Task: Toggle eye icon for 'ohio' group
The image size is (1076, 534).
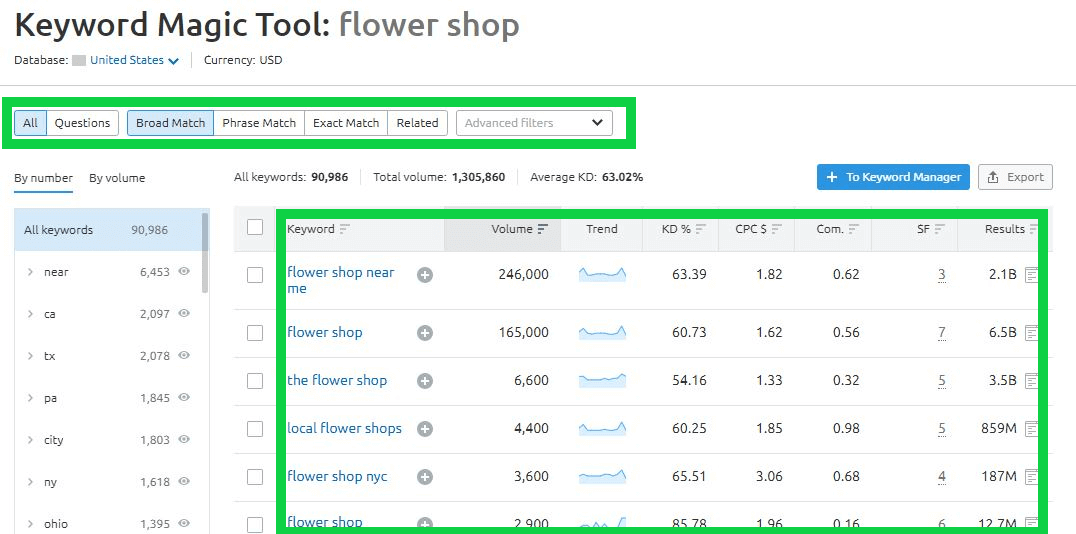Action: coord(184,523)
